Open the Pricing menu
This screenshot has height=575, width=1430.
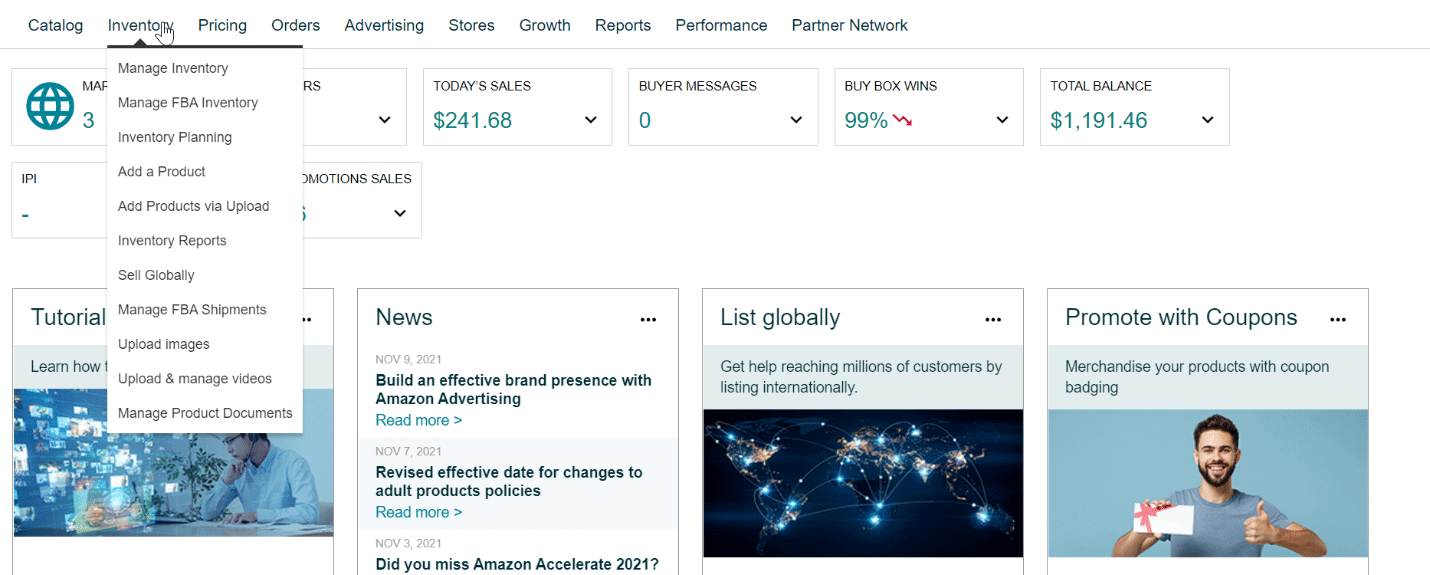[x=222, y=25]
